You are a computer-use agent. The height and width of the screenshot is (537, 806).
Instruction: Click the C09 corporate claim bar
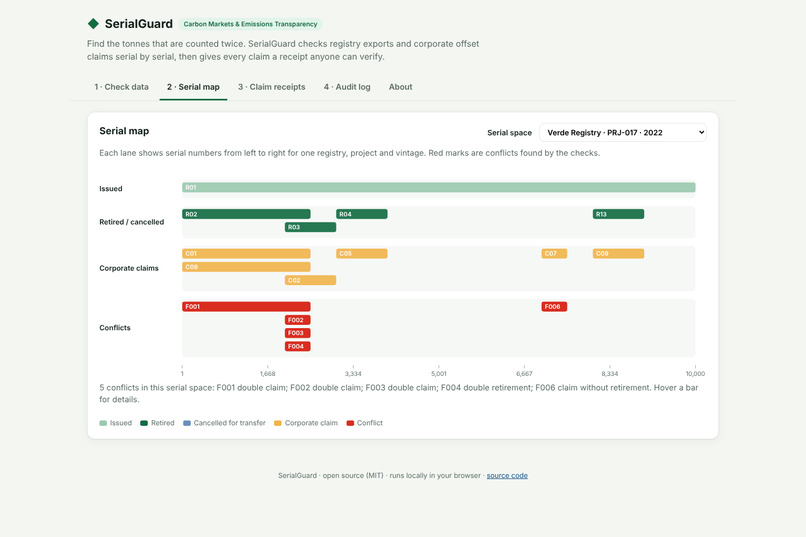[x=618, y=253]
